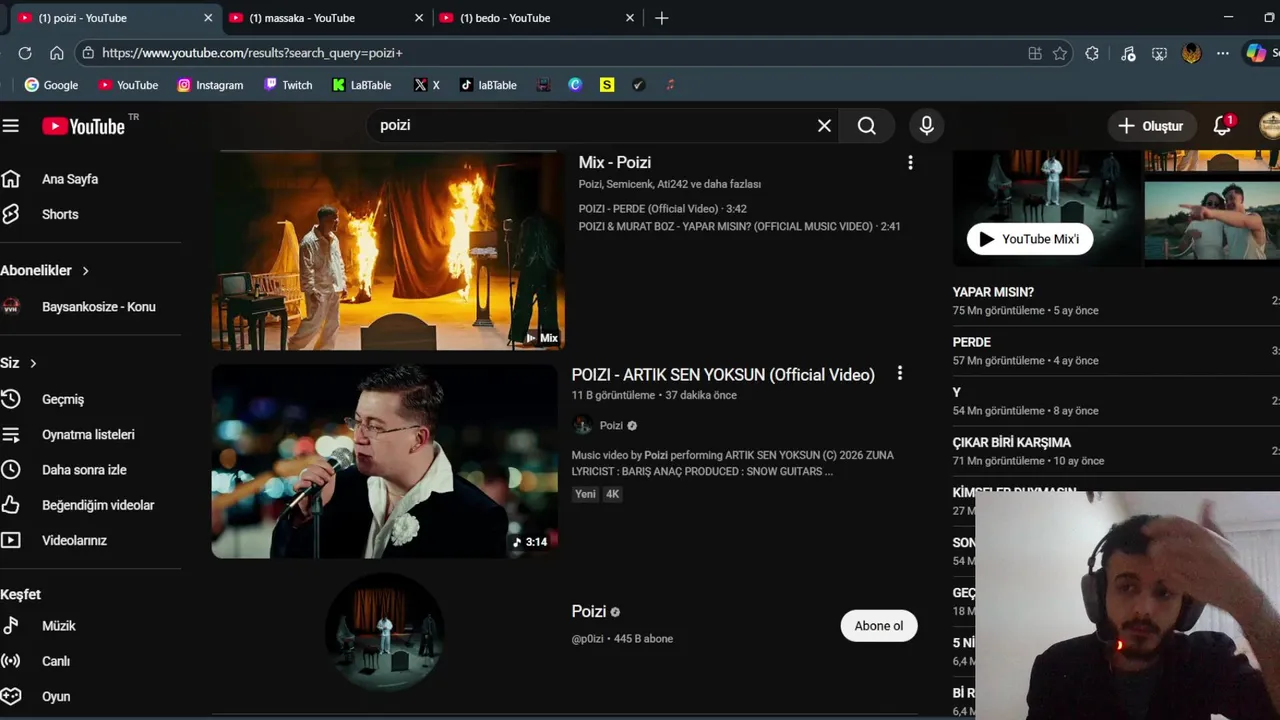Open more options for ARTIK SEN YOKSUN video

(x=899, y=374)
